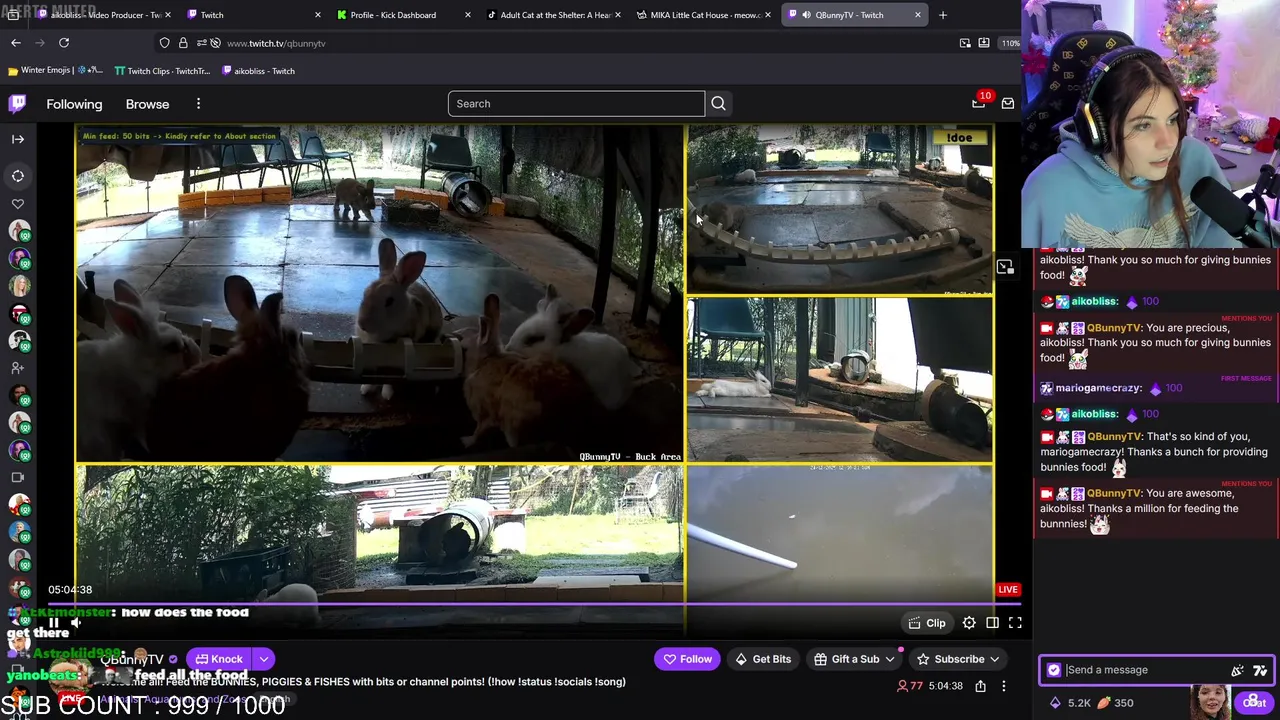Open notifications inbox with 10 badge

tap(979, 103)
